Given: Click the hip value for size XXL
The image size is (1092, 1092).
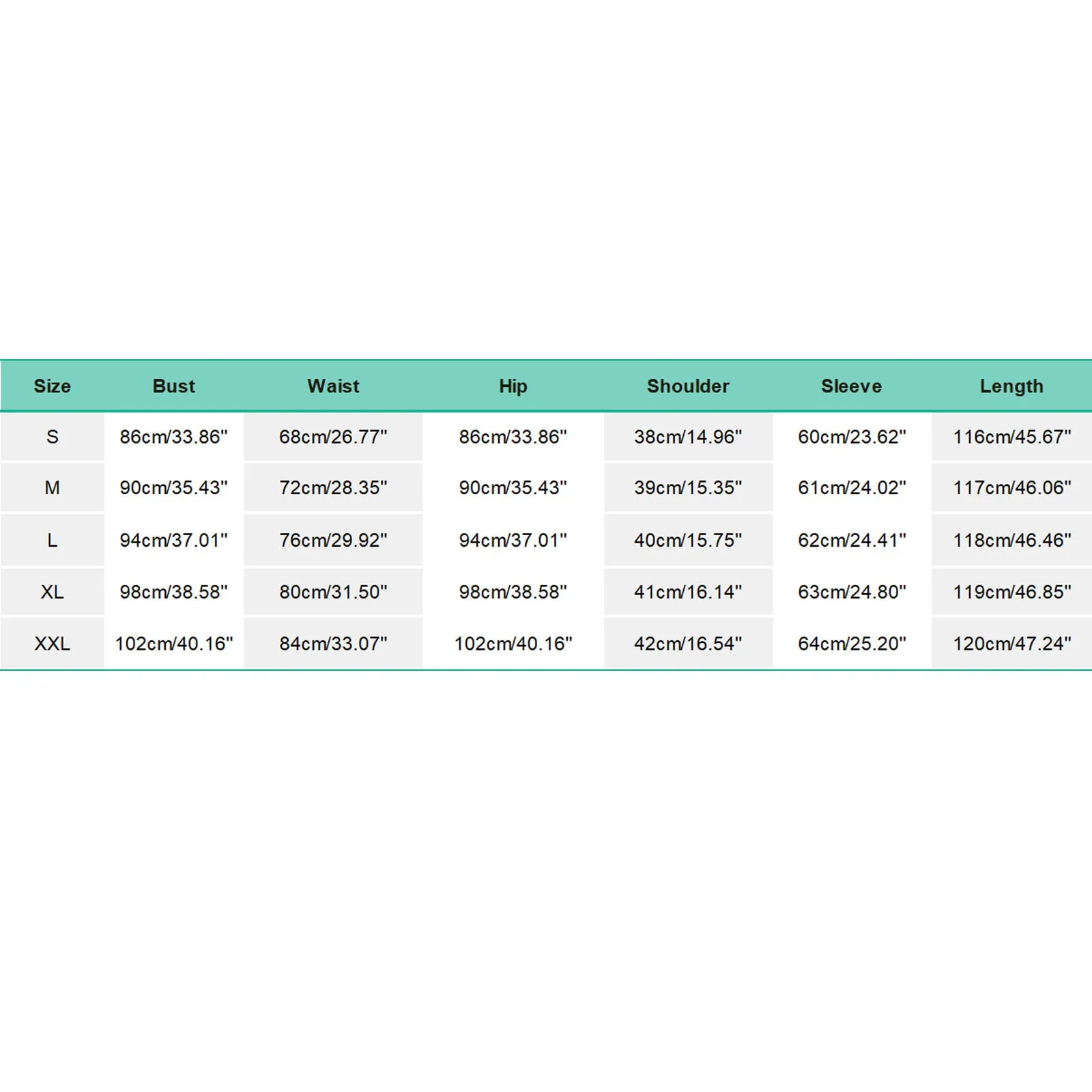Looking at the screenshot, I should [513, 644].
